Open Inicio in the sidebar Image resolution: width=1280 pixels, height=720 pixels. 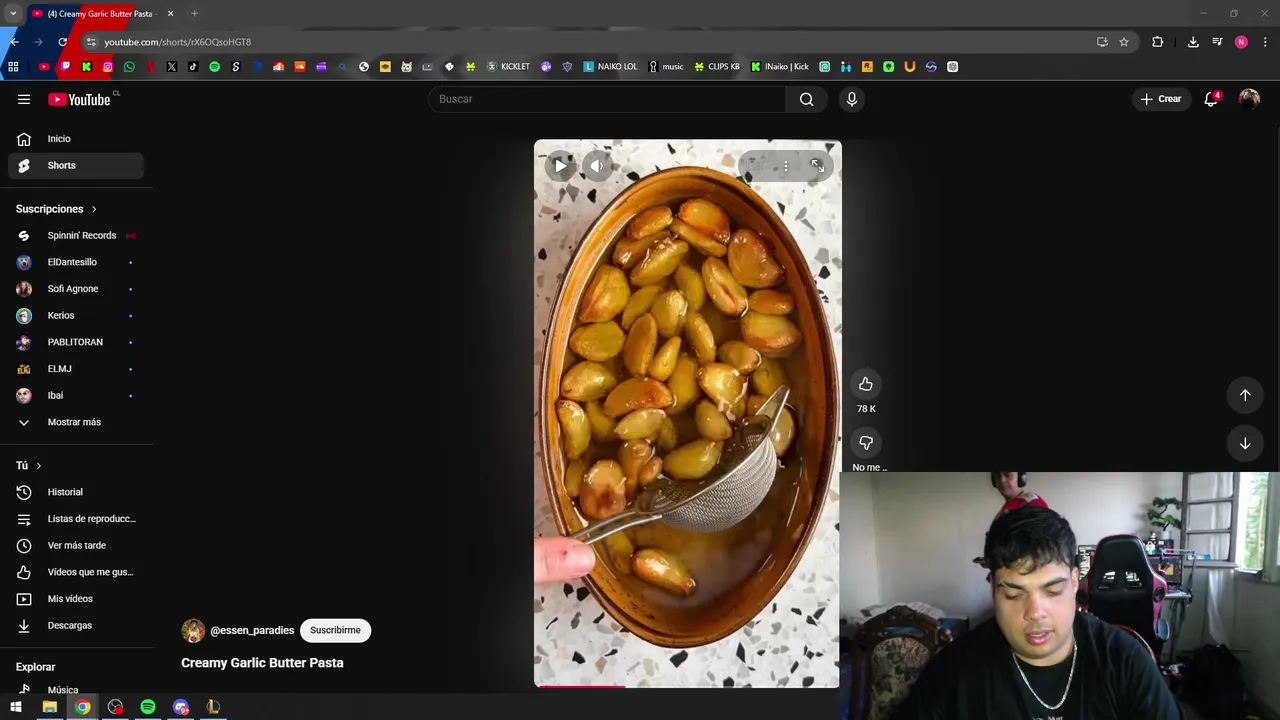(76, 139)
